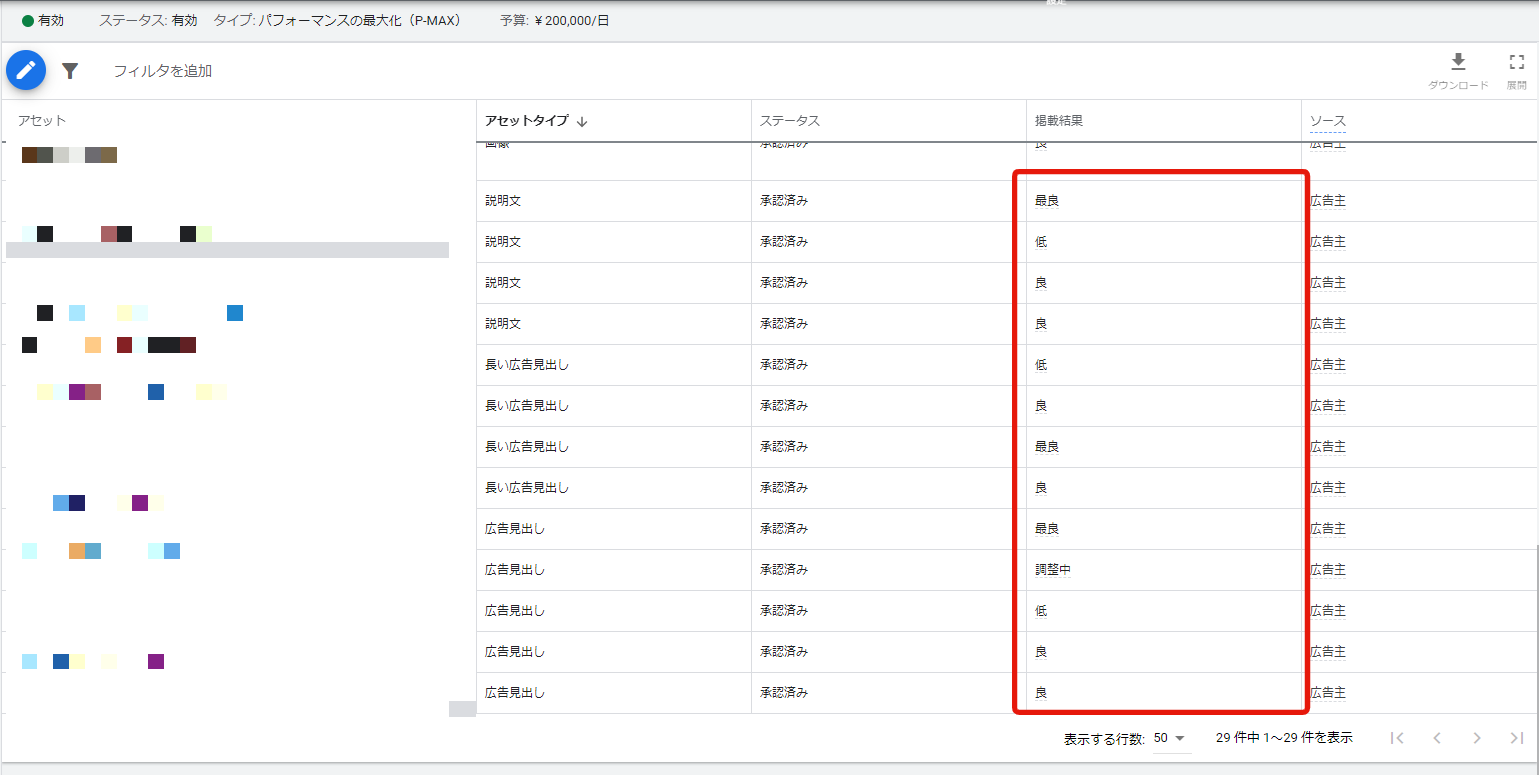Go to the next page arrow
Screen dimensions: 1539x775
tap(1477, 738)
